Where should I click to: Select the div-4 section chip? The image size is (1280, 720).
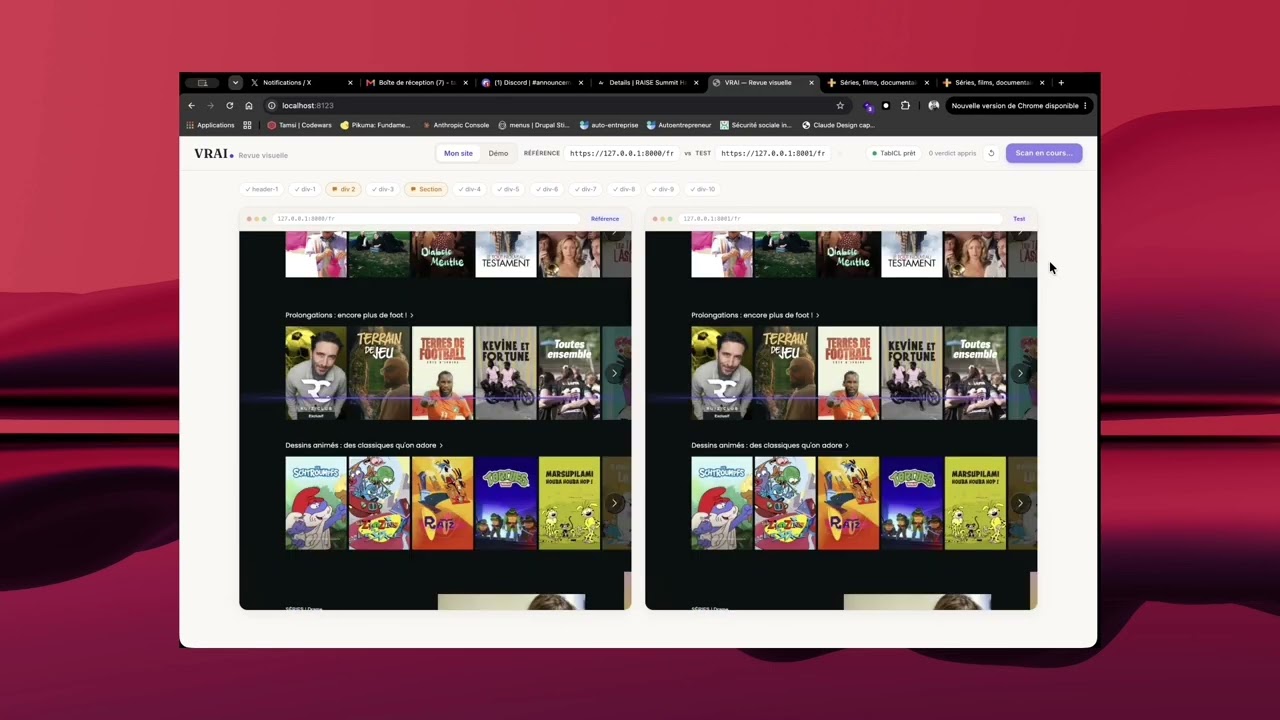click(469, 189)
